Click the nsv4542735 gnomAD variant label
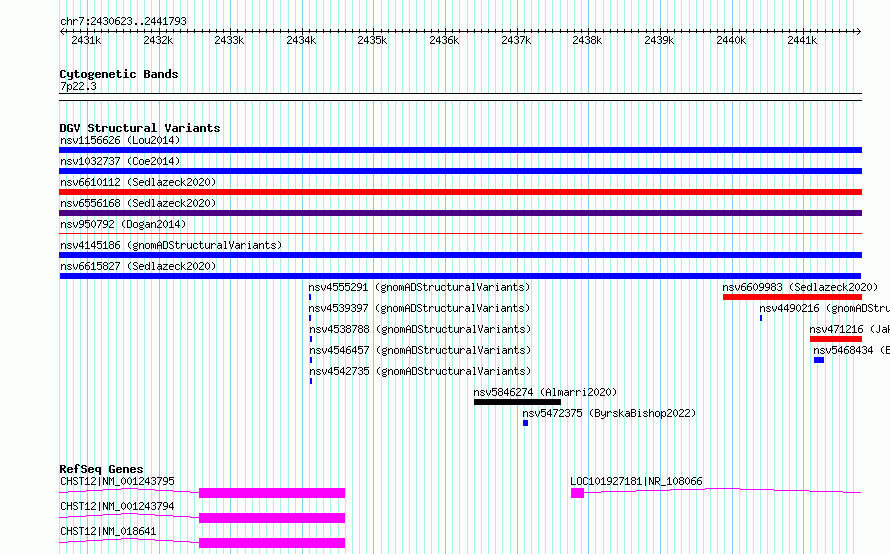The width and height of the screenshot is (890, 554). coord(419,371)
